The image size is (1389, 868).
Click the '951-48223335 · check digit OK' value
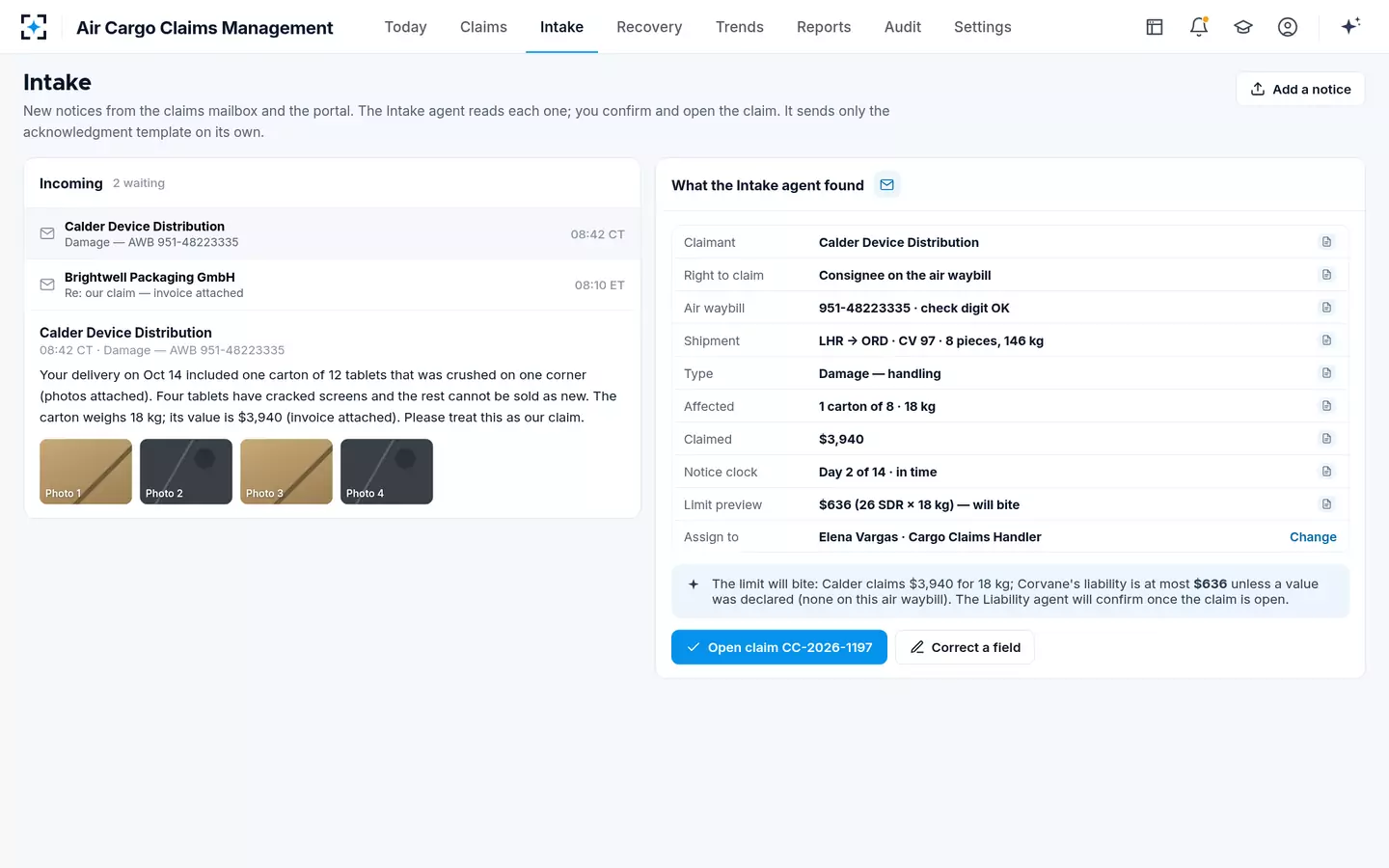click(x=914, y=308)
